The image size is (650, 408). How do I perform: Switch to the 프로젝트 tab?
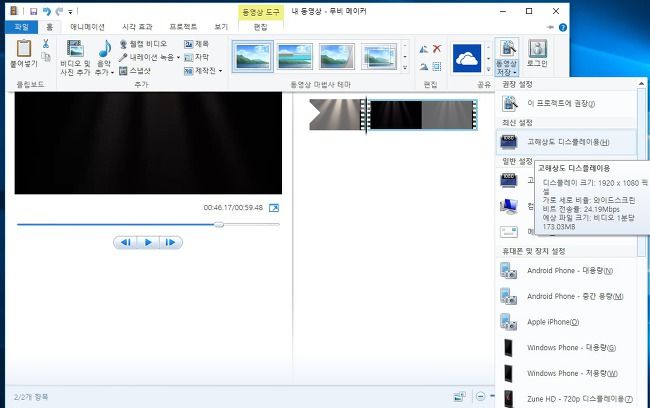[183, 27]
